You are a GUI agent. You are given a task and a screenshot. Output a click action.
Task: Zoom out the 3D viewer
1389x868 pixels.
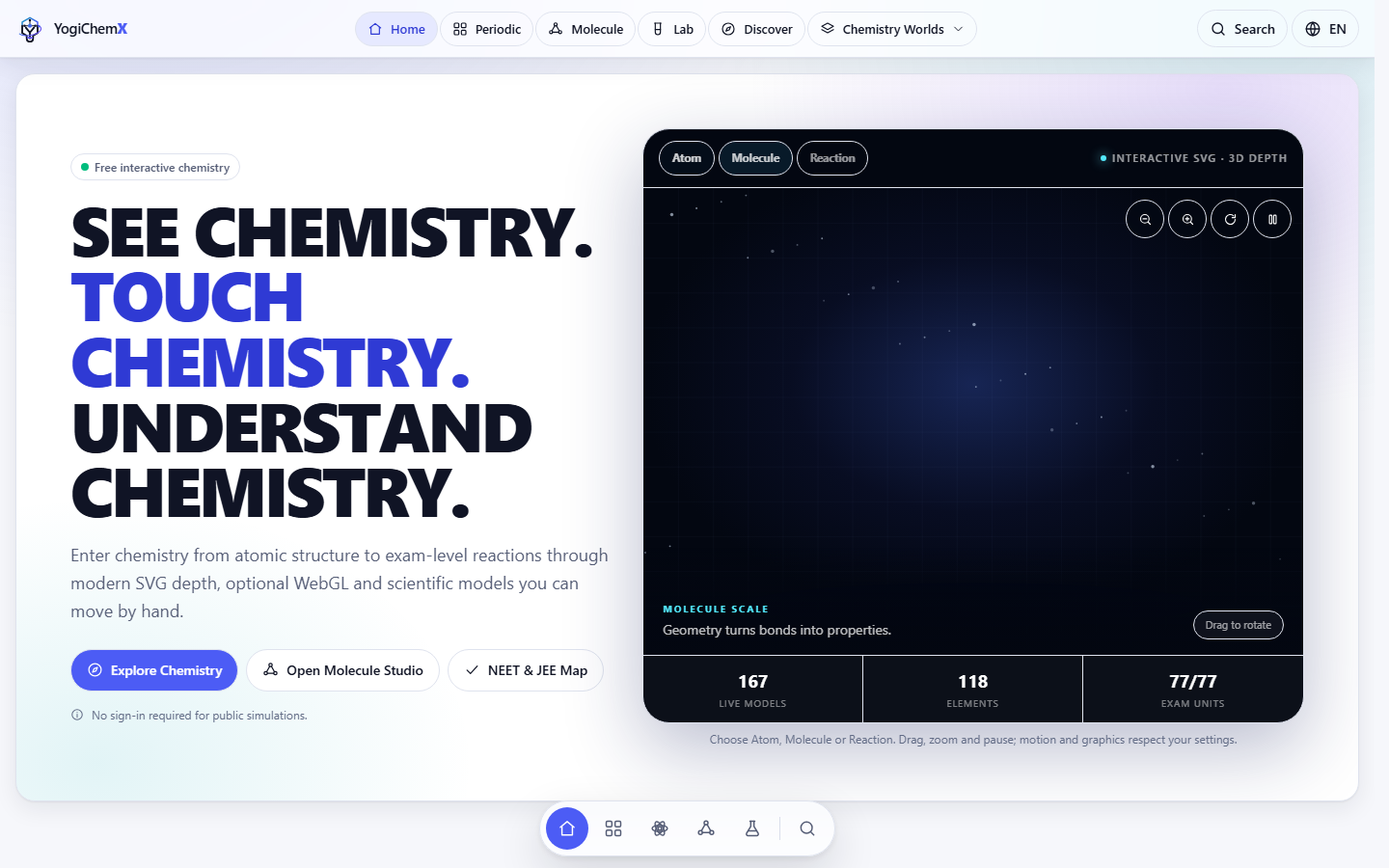click(x=1145, y=219)
